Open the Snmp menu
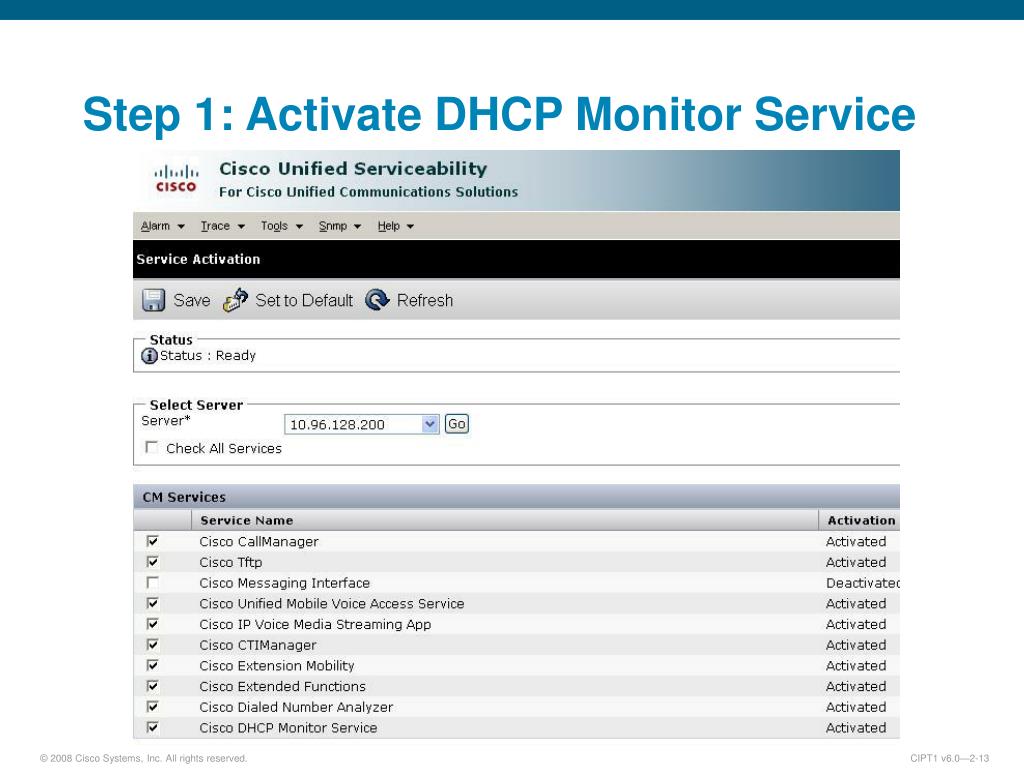This screenshot has width=1024, height=768. (x=340, y=226)
